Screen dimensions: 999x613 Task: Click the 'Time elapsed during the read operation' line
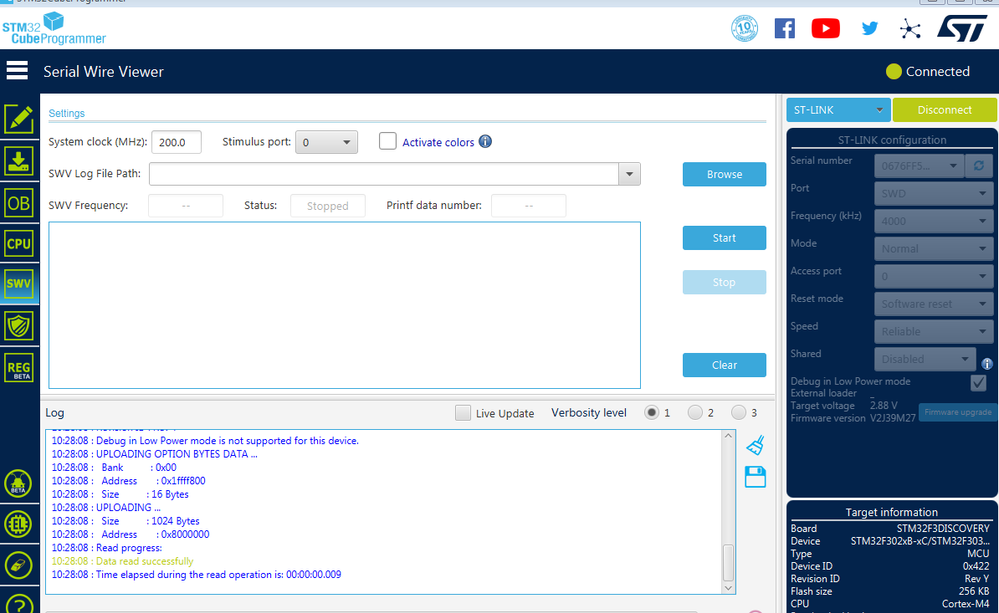coord(196,574)
